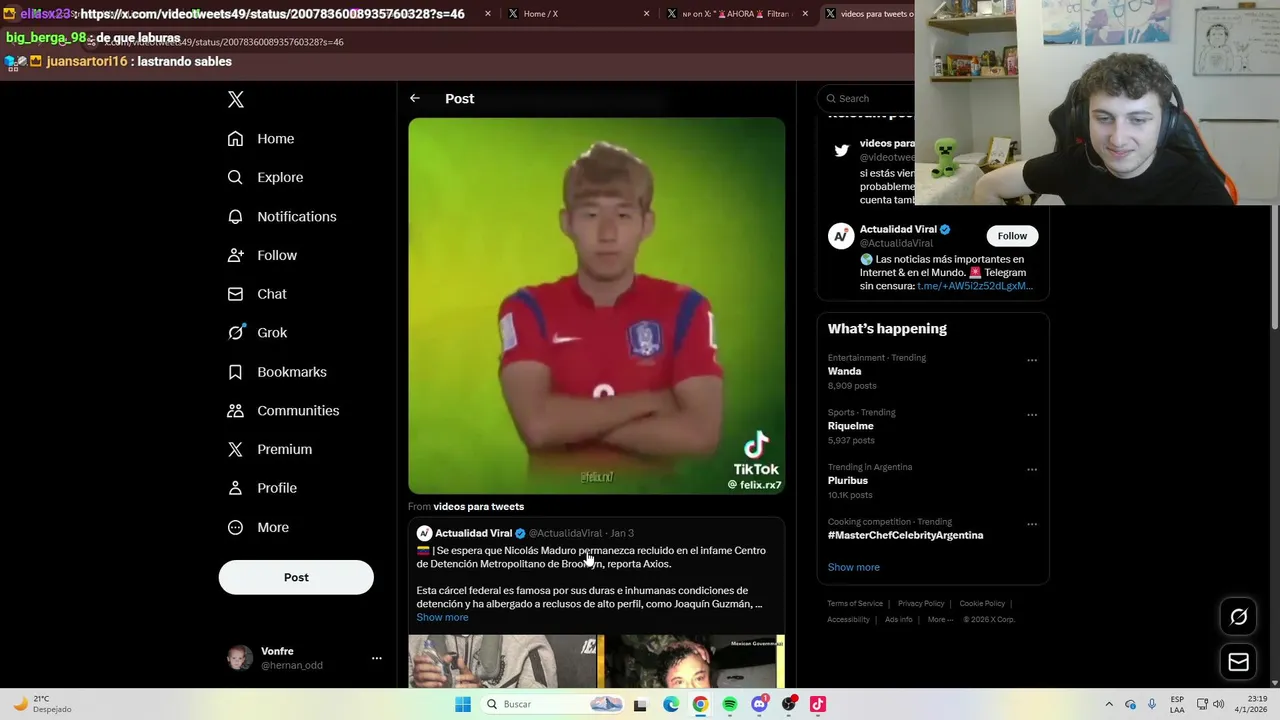Open Notifications in the sidebar

pyautogui.click(x=281, y=216)
